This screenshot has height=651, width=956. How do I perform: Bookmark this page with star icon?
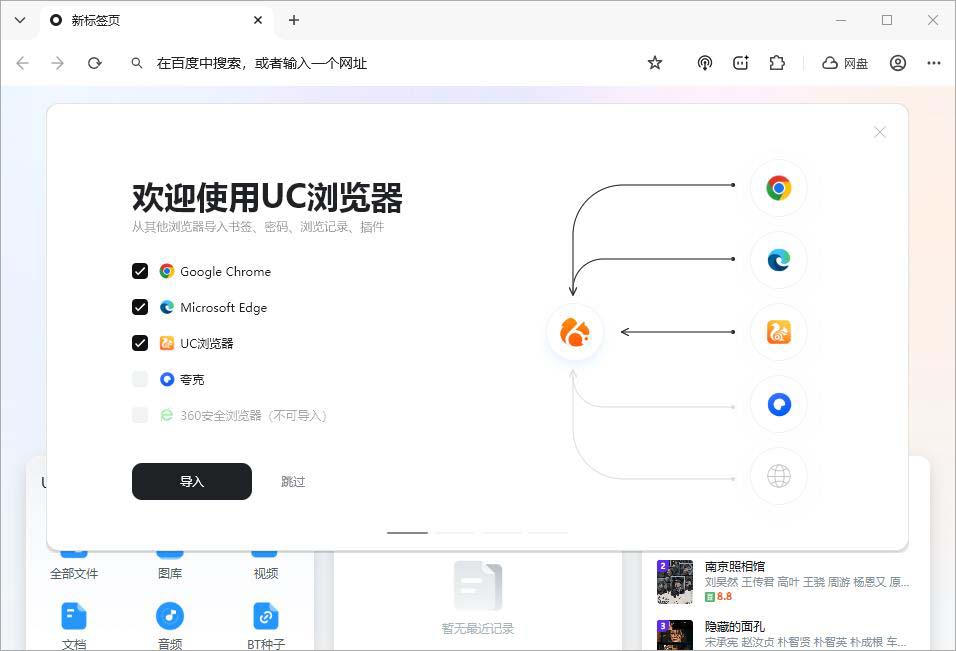coord(655,63)
